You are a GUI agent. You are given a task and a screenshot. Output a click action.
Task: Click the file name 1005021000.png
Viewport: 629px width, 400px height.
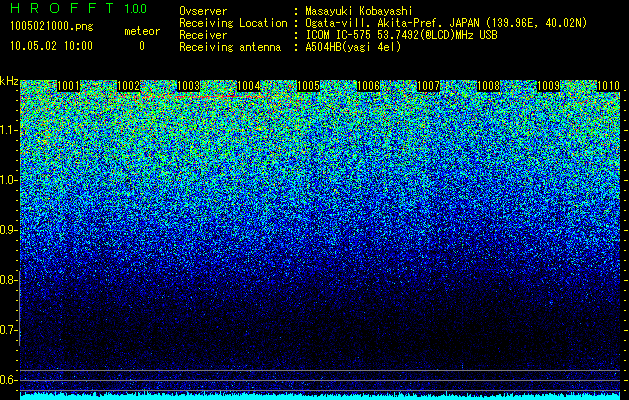(x=52, y=27)
